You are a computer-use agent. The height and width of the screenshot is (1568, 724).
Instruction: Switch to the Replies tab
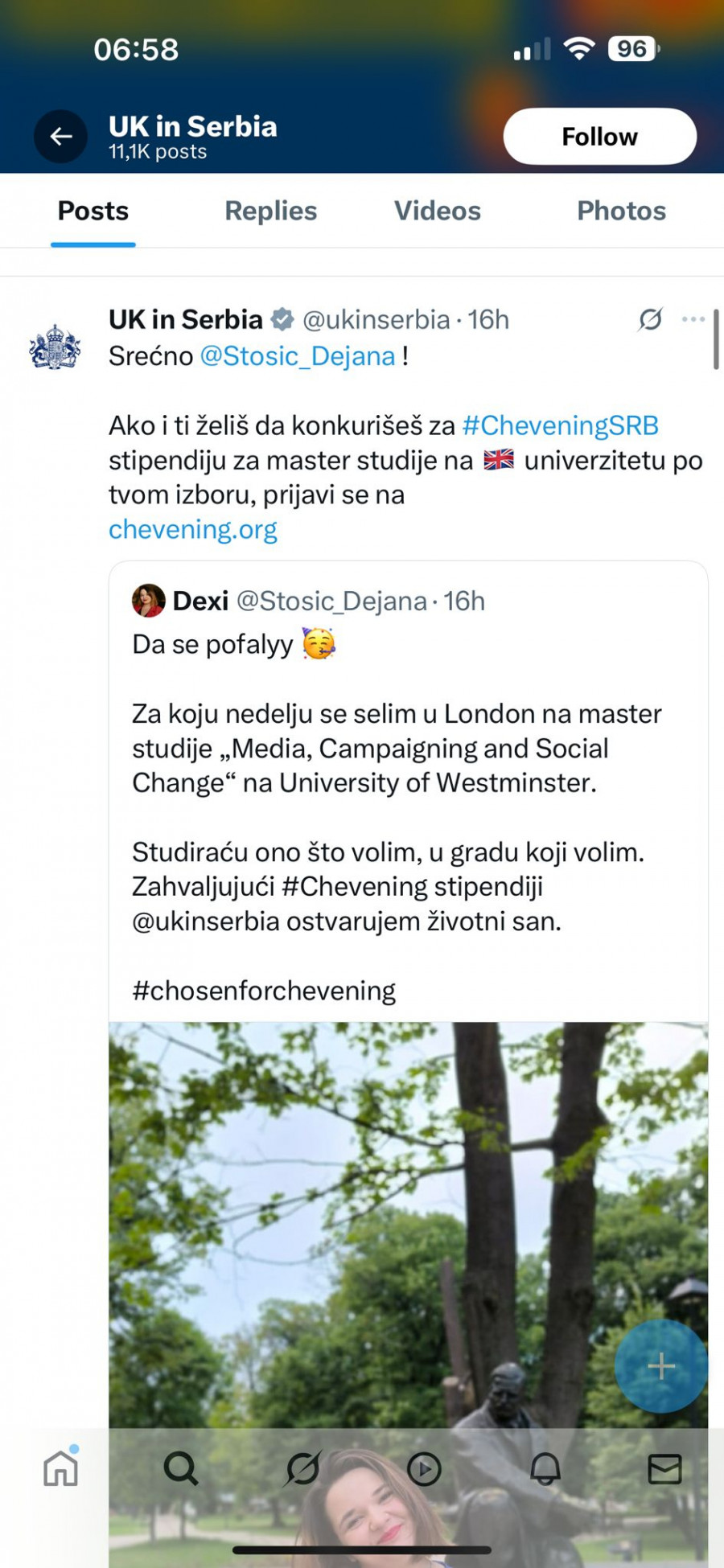coord(270,211)
